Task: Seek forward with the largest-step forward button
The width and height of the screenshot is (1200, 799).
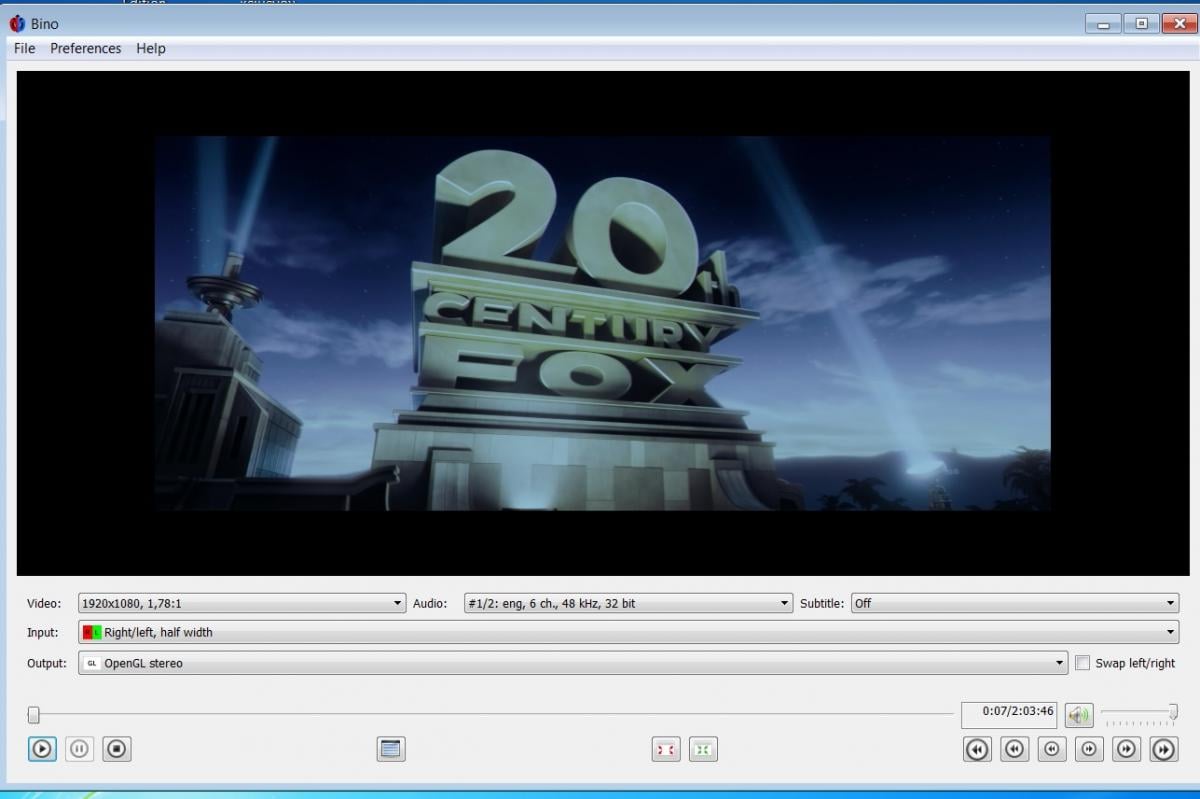Action: [1164, 748]
